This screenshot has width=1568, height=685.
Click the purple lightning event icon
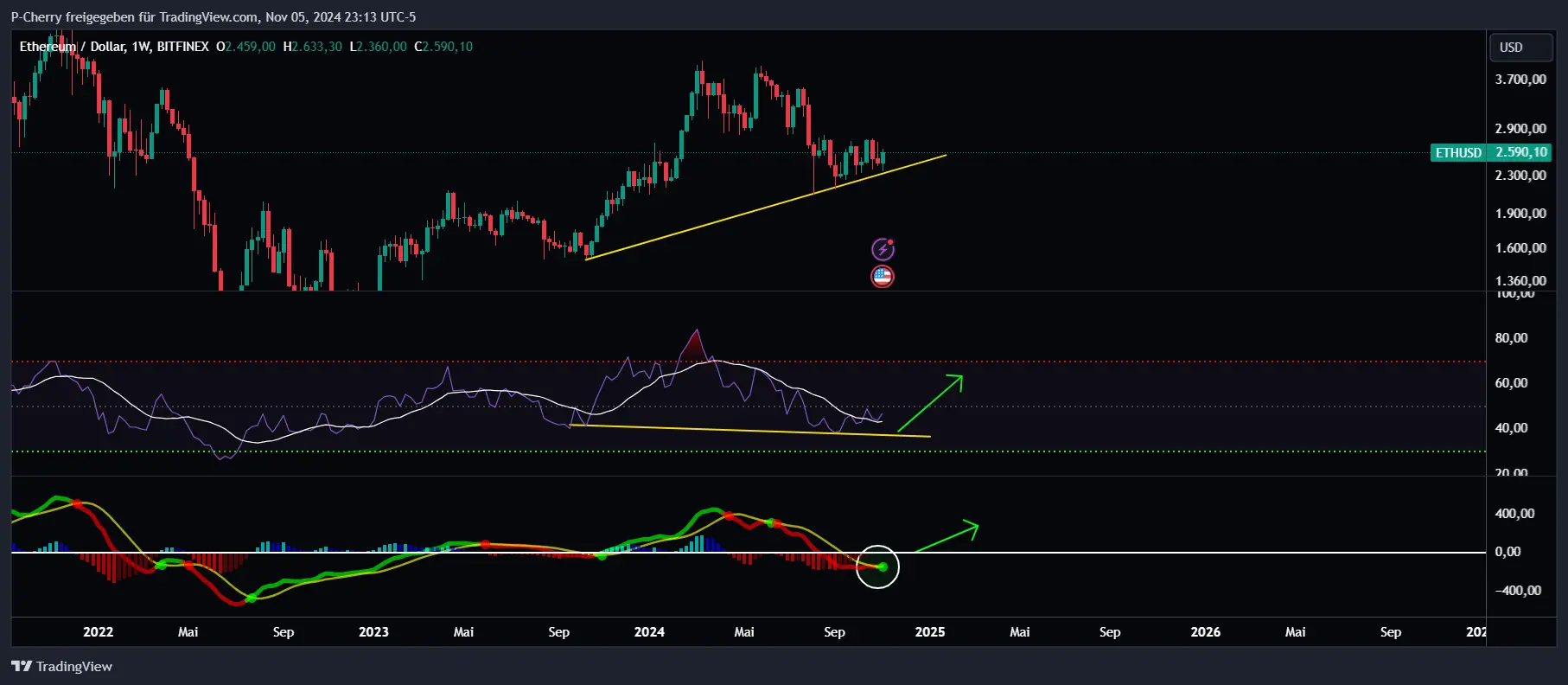click(x=883, y=249)
